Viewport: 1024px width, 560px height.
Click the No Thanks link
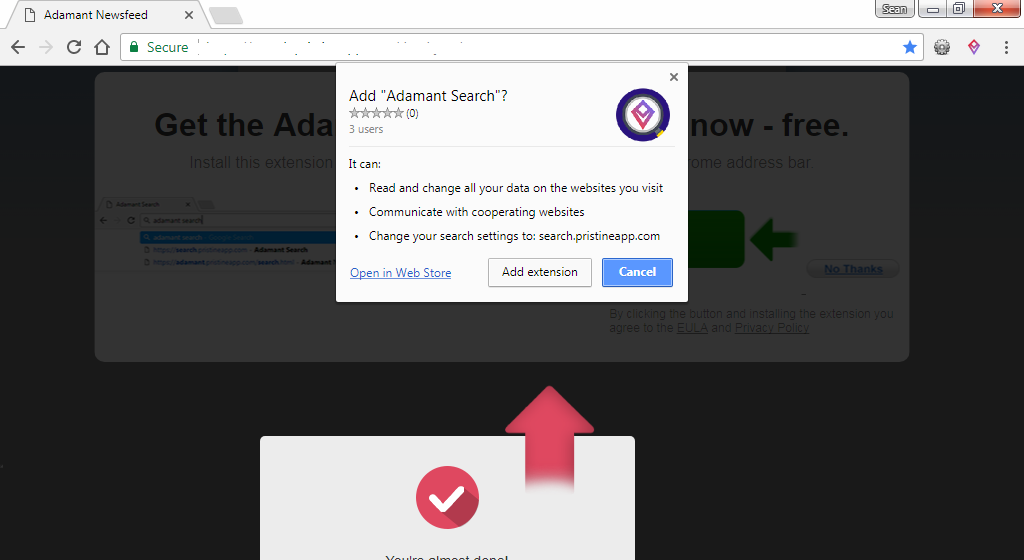[853, 269]
